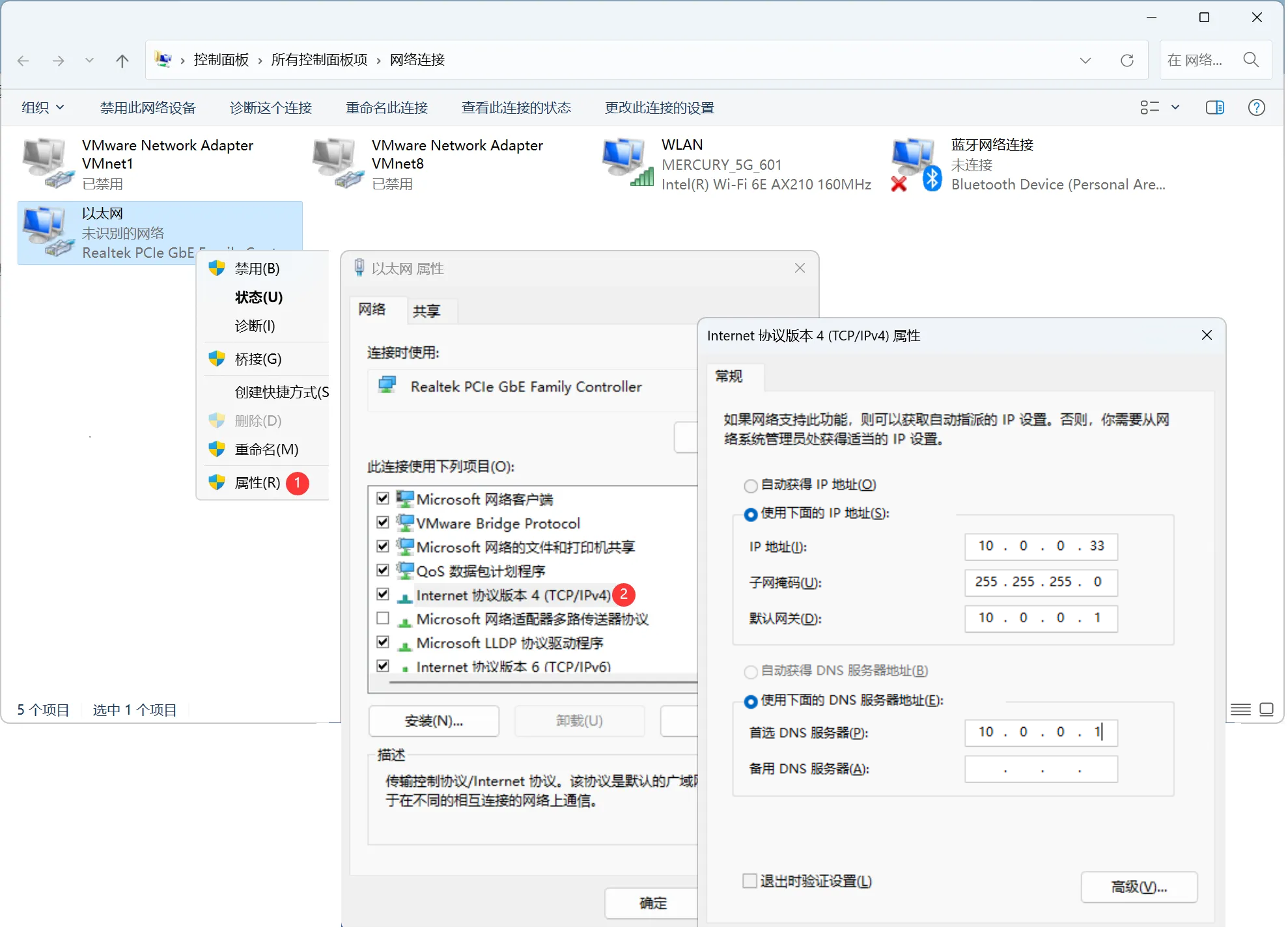Go up one folder level
Viewport: 1288px width, 936px height.
click(x=122, y=61)
